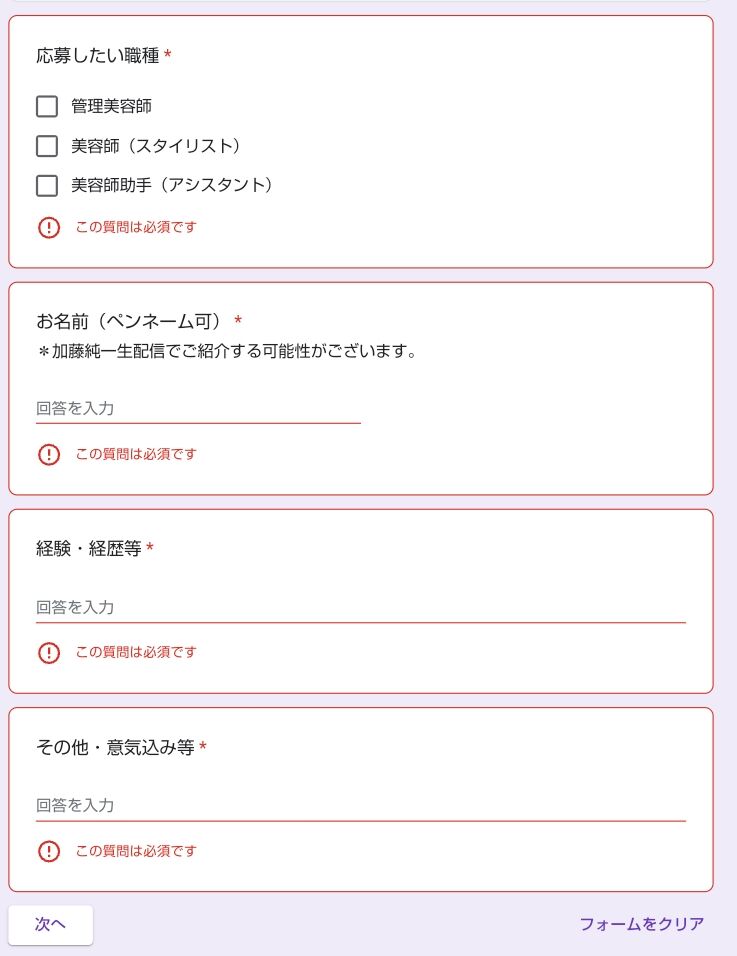Click the その他・意気込み等 question title
The width and height of the screenshot is (737, 956).
pyautogui.click(x=115, y=747)
